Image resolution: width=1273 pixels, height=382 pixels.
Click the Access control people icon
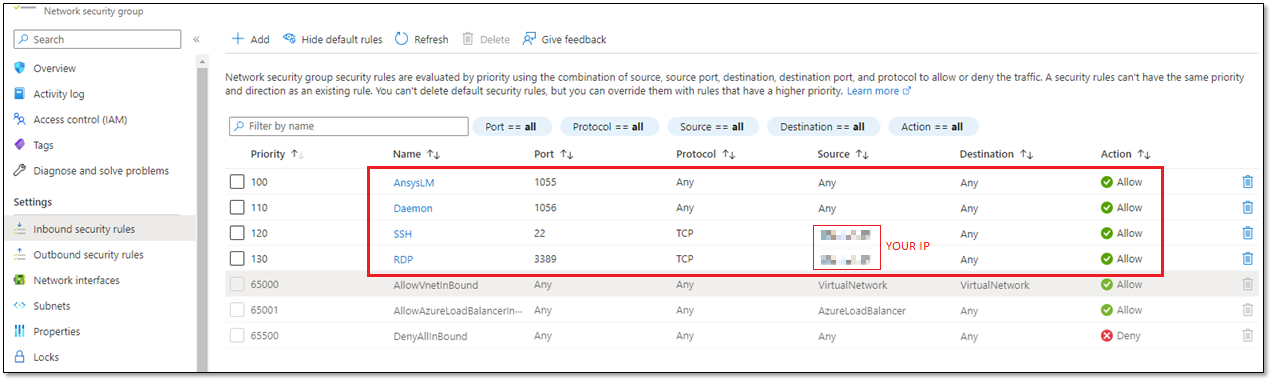[19, 119]
